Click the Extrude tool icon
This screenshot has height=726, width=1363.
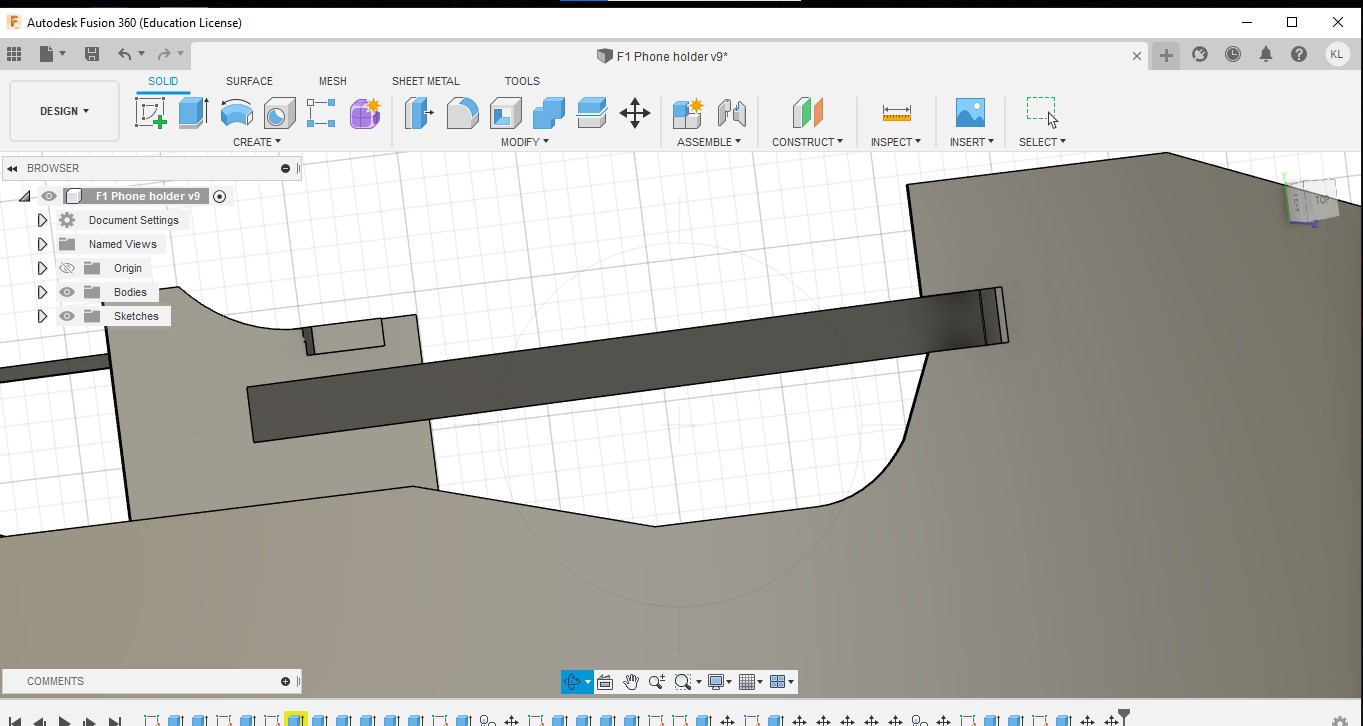coord(193,113)
